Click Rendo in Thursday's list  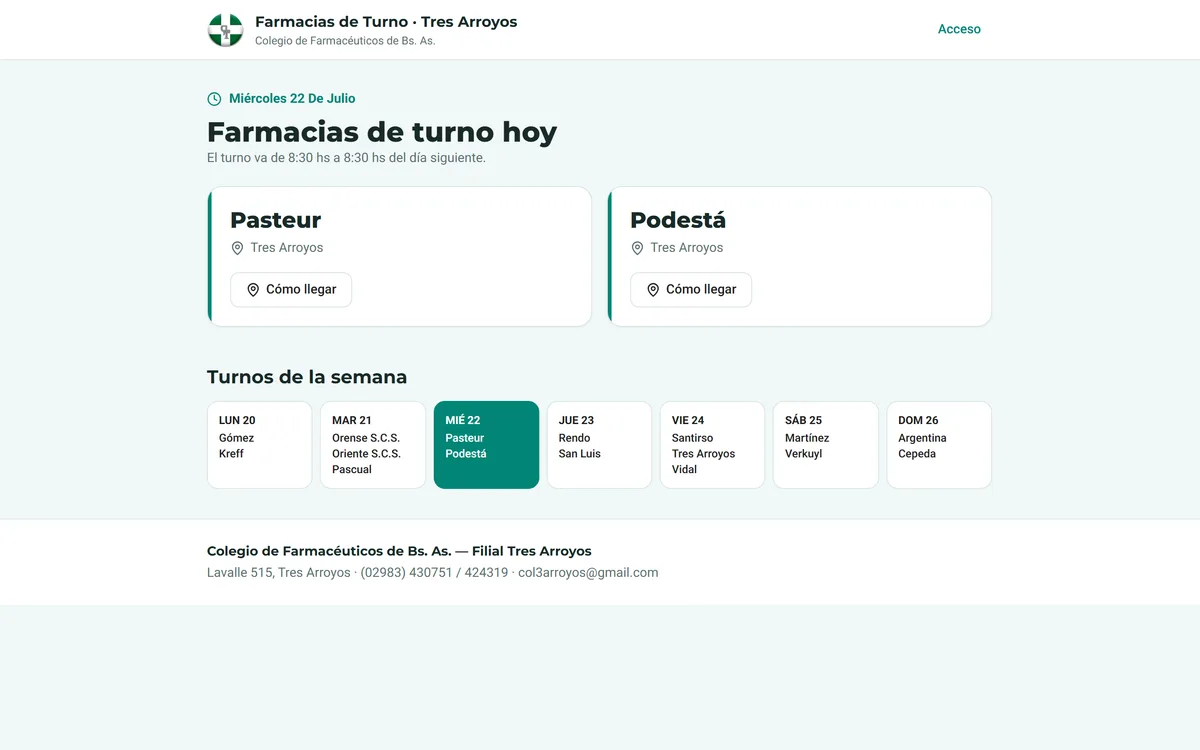(x=575, y=438)
